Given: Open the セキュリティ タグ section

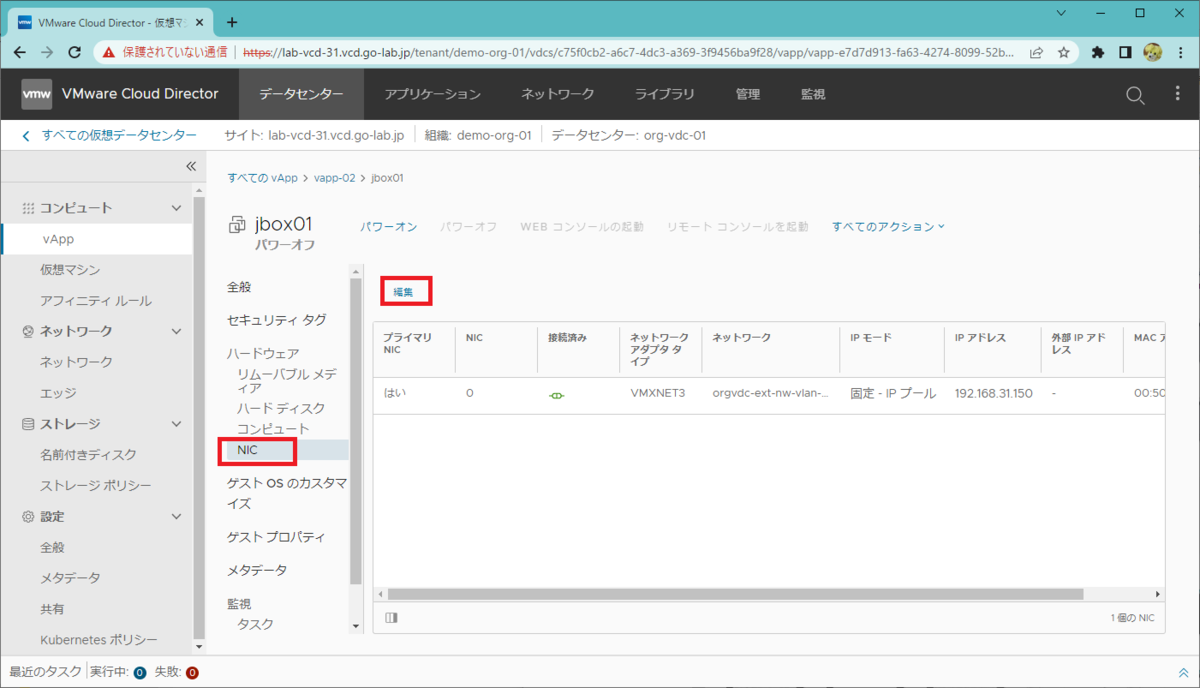Looking at the screenshot, I should (276, 320).
